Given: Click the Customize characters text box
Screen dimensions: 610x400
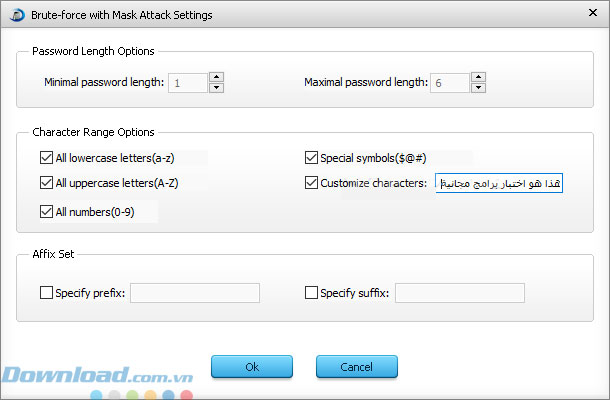Looking at the screenshot, I should pos(499,183).
